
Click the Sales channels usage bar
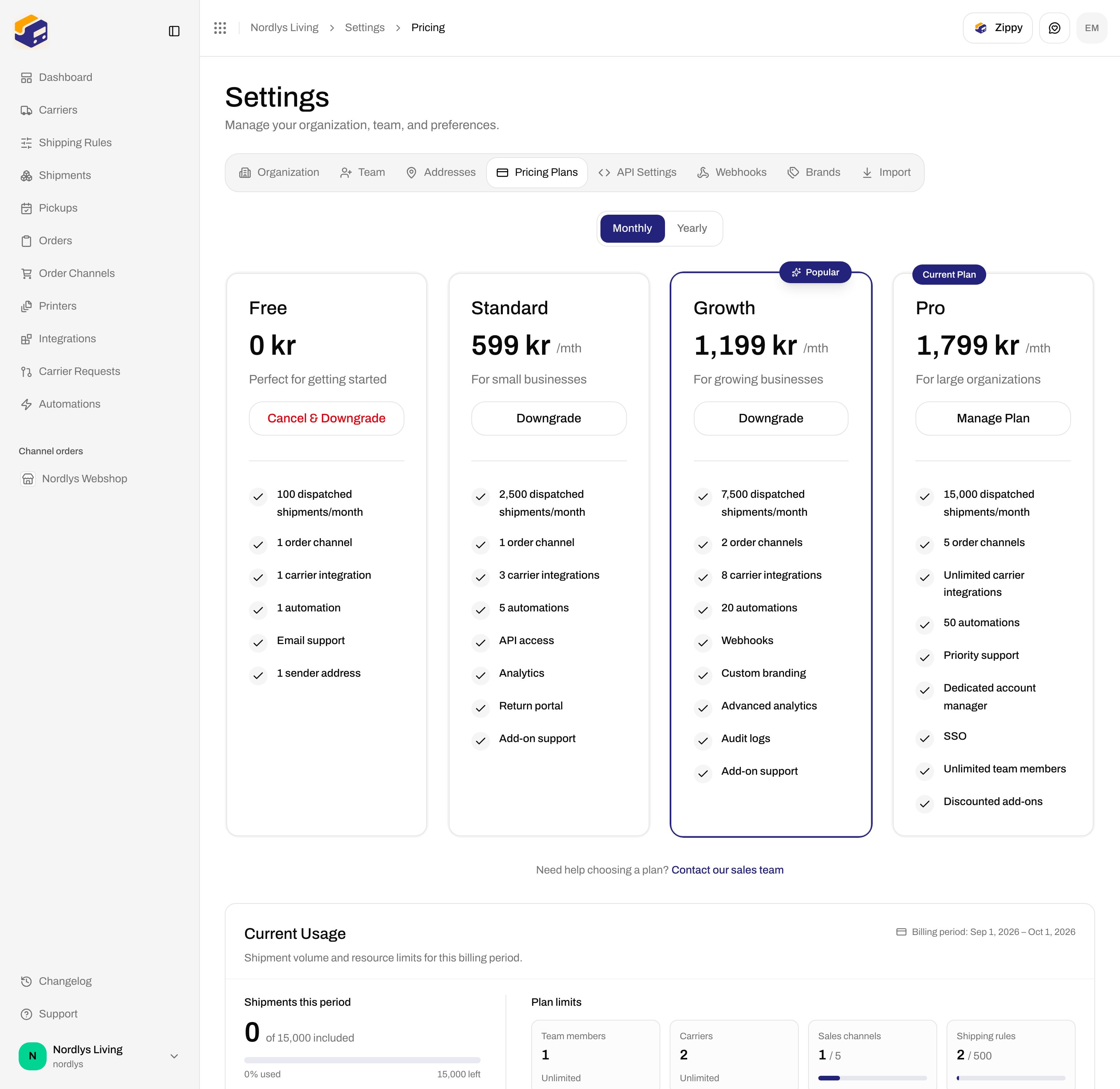point(872,1078)
